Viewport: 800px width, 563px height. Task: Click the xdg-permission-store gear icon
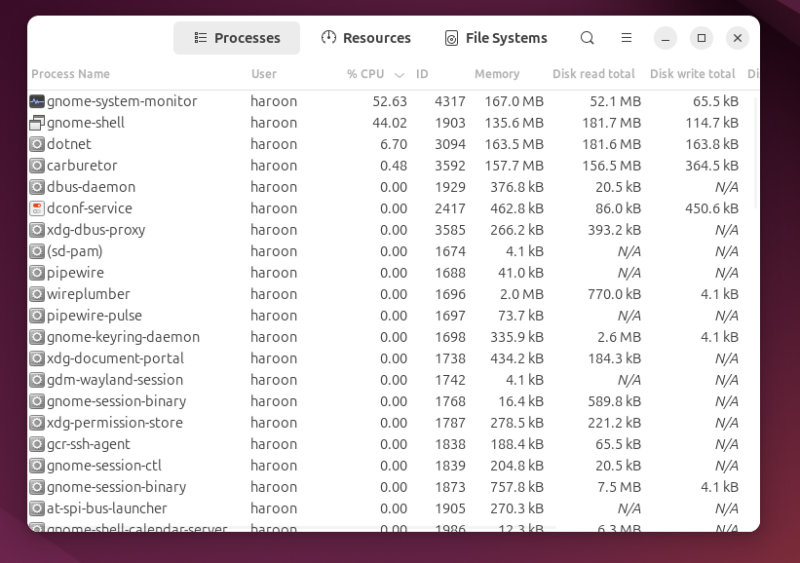(x=37, y=423)
